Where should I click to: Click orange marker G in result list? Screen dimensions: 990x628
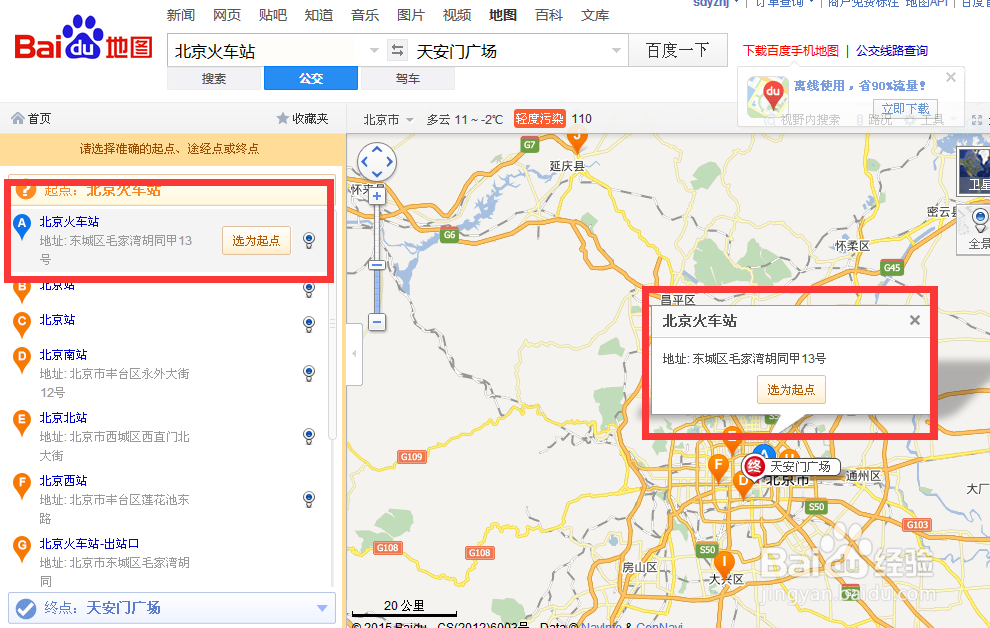[22, 548]
